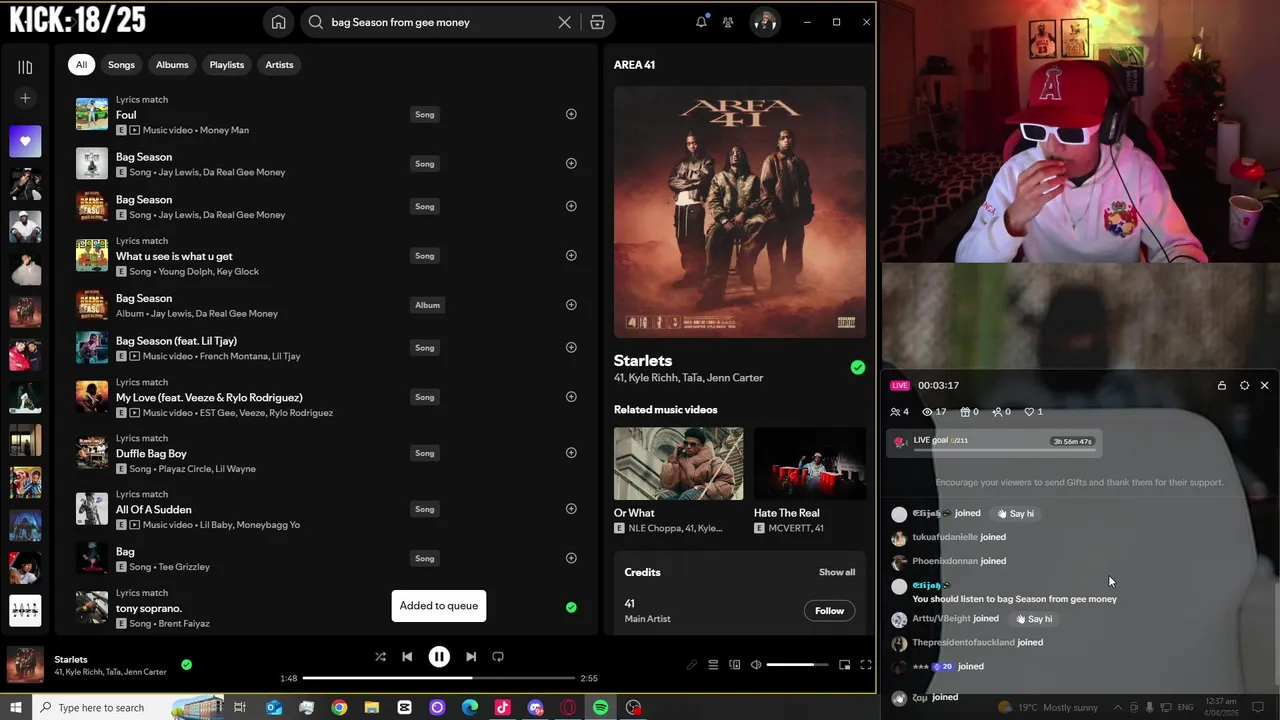Click the taskbar search box
1280x720 pixels.
128,707
